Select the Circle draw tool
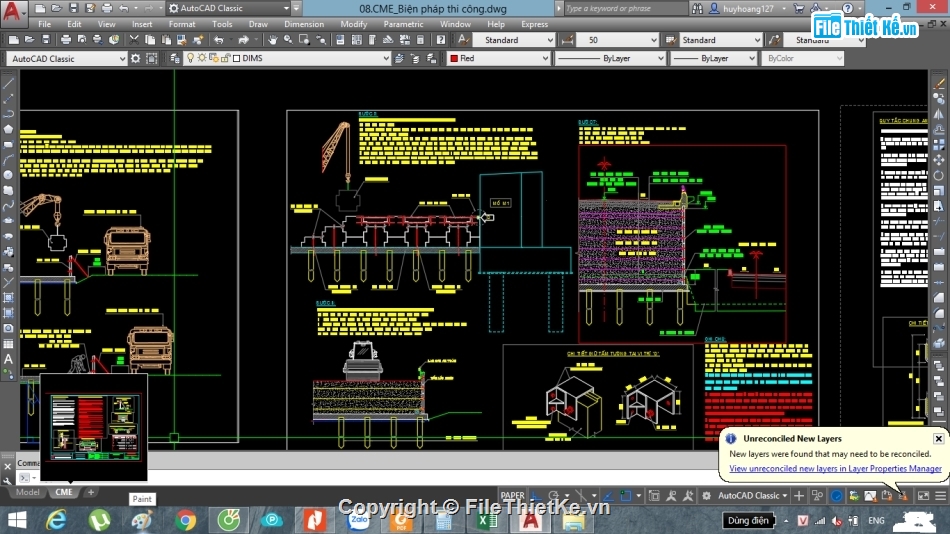Viewport: 950px width, 534px height. coord(8,175)
